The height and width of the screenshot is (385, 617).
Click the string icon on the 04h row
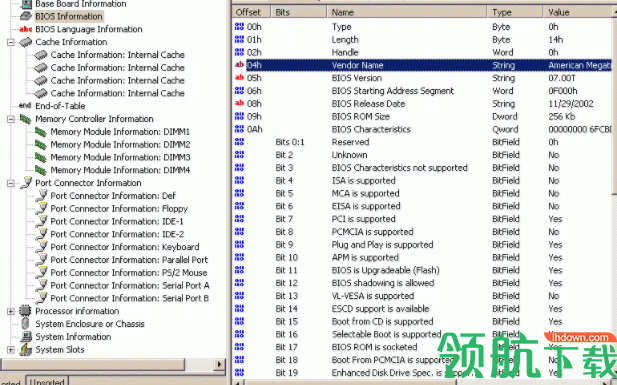coord(239,65)
